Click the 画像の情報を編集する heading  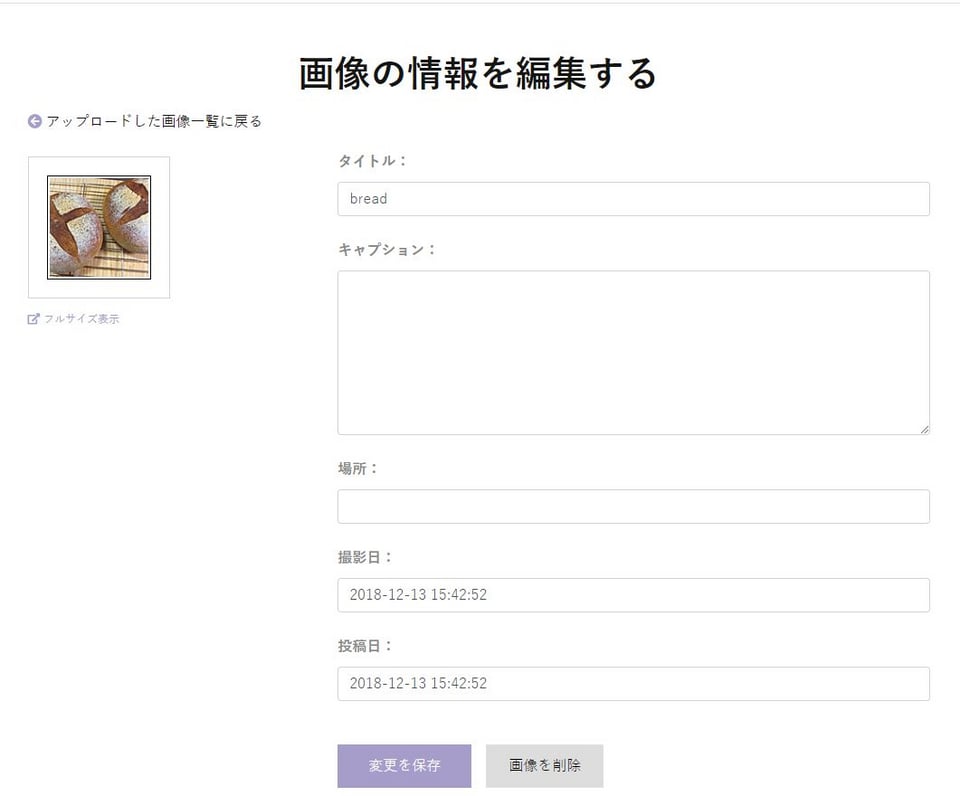pos(478,73)
